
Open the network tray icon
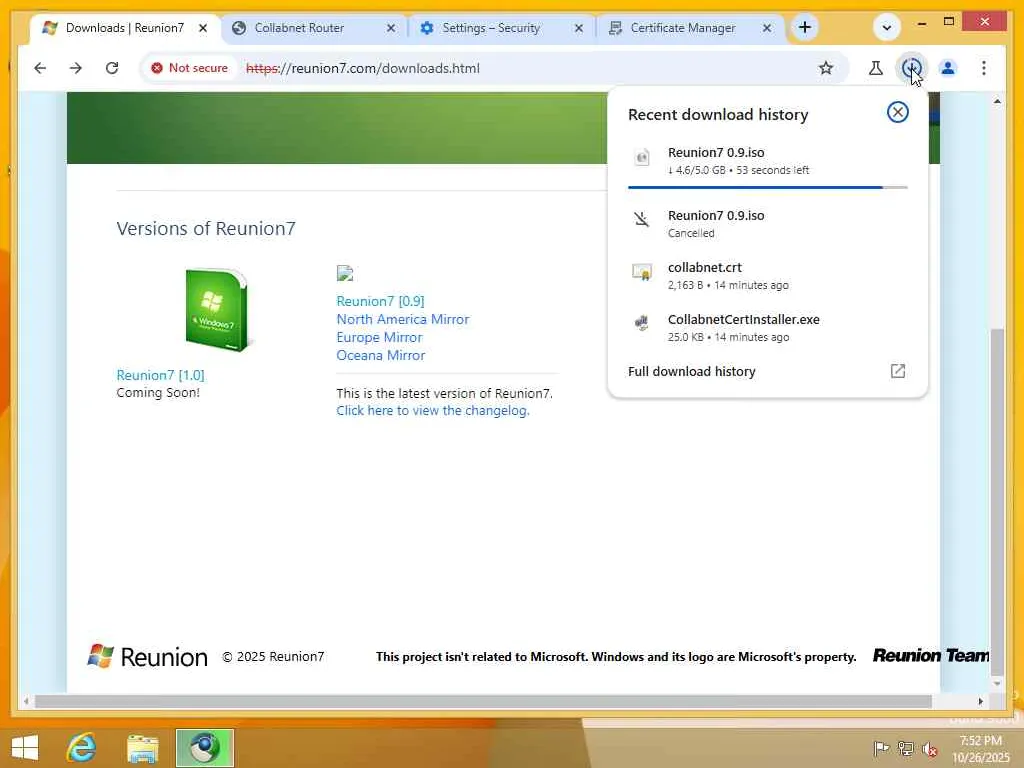905,748
